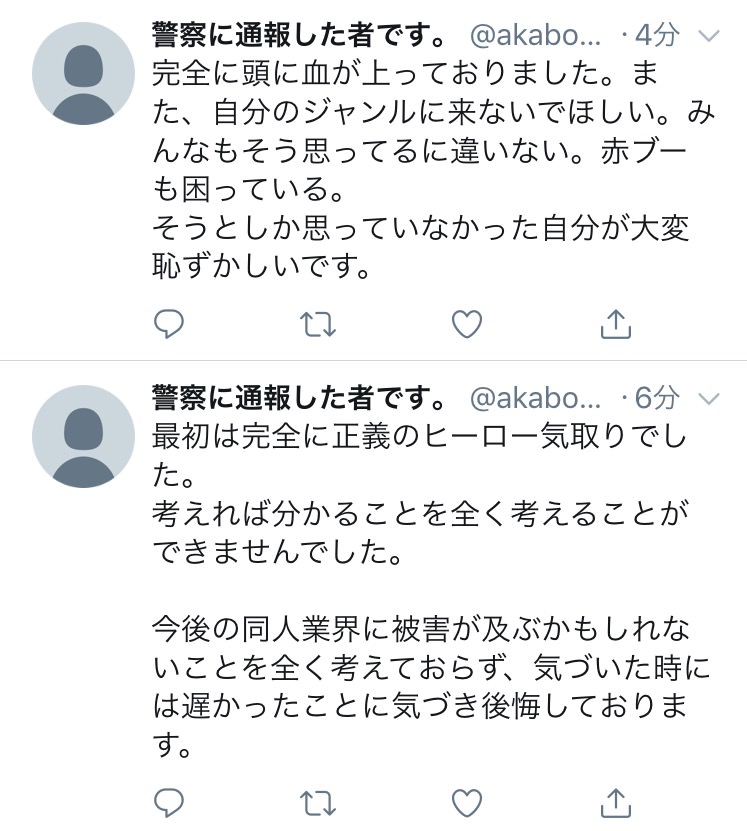Like the 4分 tweet
The image size is (747, 831).
467,324
